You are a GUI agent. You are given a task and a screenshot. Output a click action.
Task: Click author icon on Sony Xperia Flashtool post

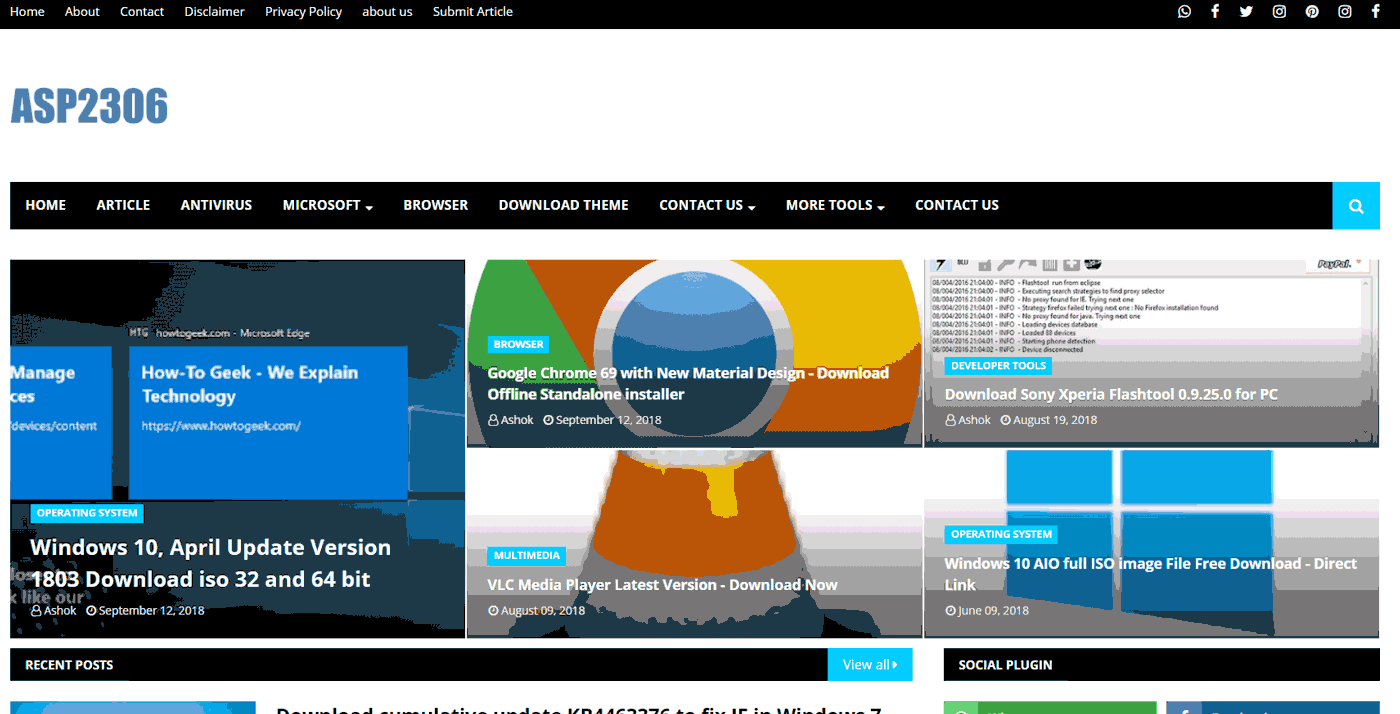950,420
